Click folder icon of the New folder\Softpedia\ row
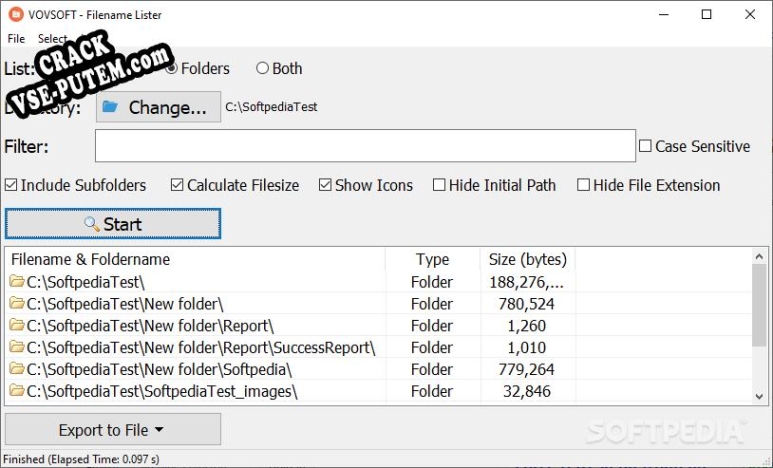 pyautogui.click(x=17, y=368)
